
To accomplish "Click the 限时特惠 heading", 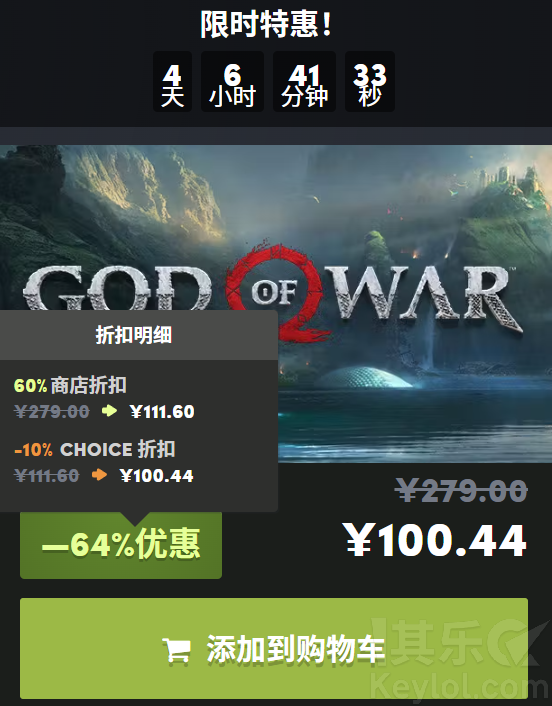I will click(266, 24).
